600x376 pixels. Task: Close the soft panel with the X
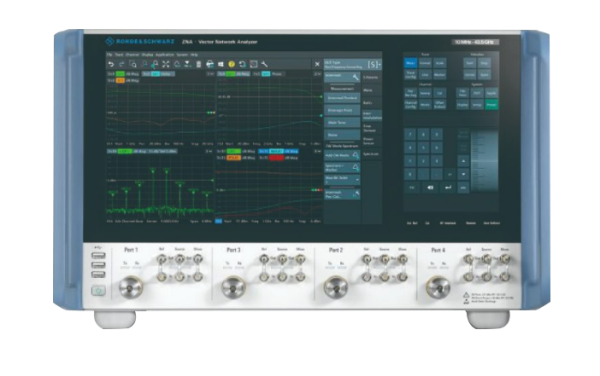[317, 64]
